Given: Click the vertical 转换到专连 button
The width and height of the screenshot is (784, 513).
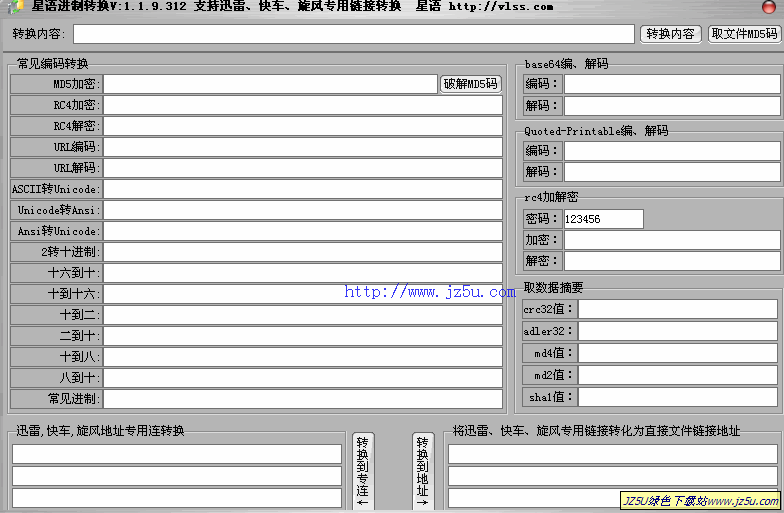Looking at the screenshot, I should pos(363,472).
